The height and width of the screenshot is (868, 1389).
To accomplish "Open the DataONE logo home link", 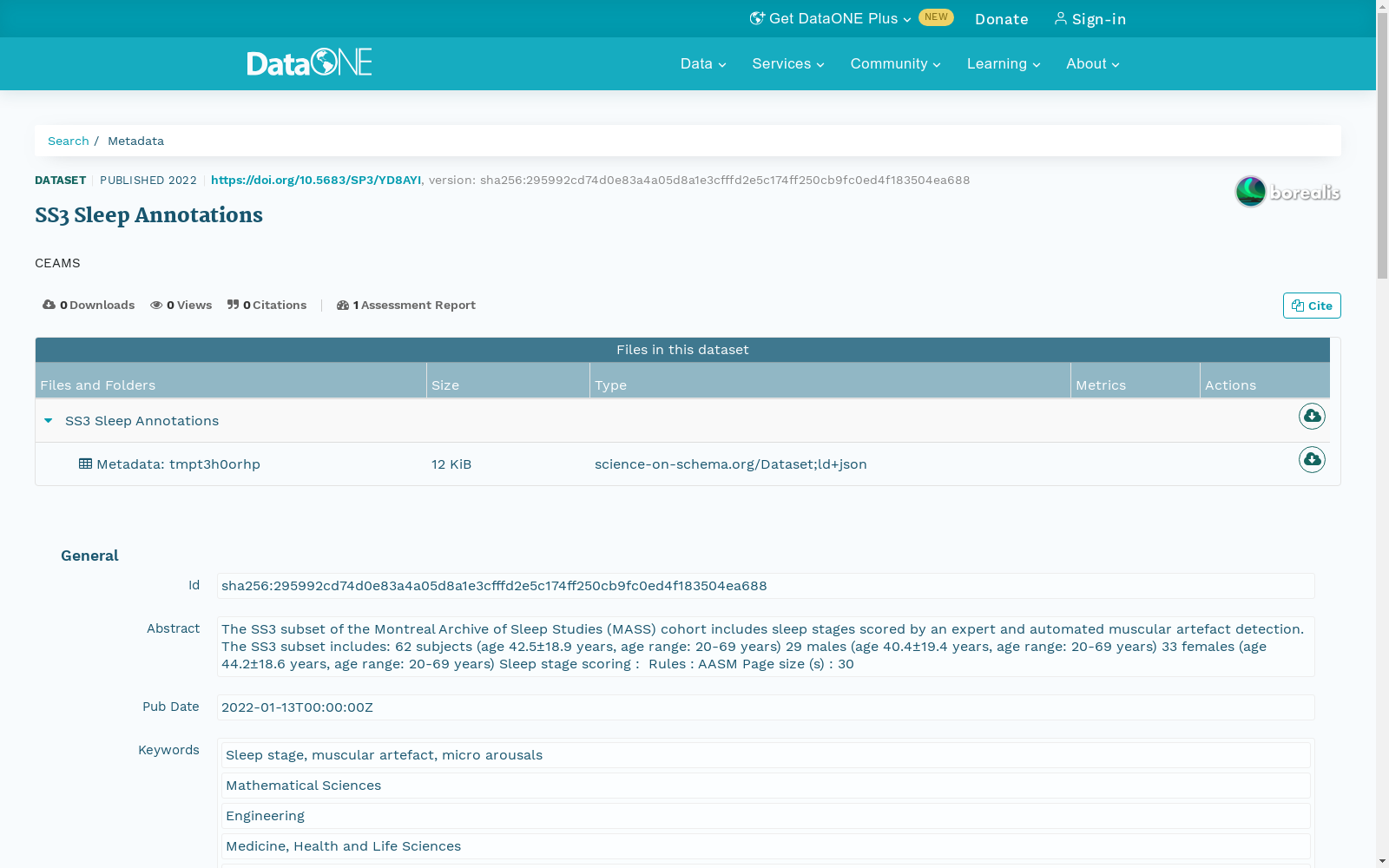I will pyautogui.click(x=309, y=62).
